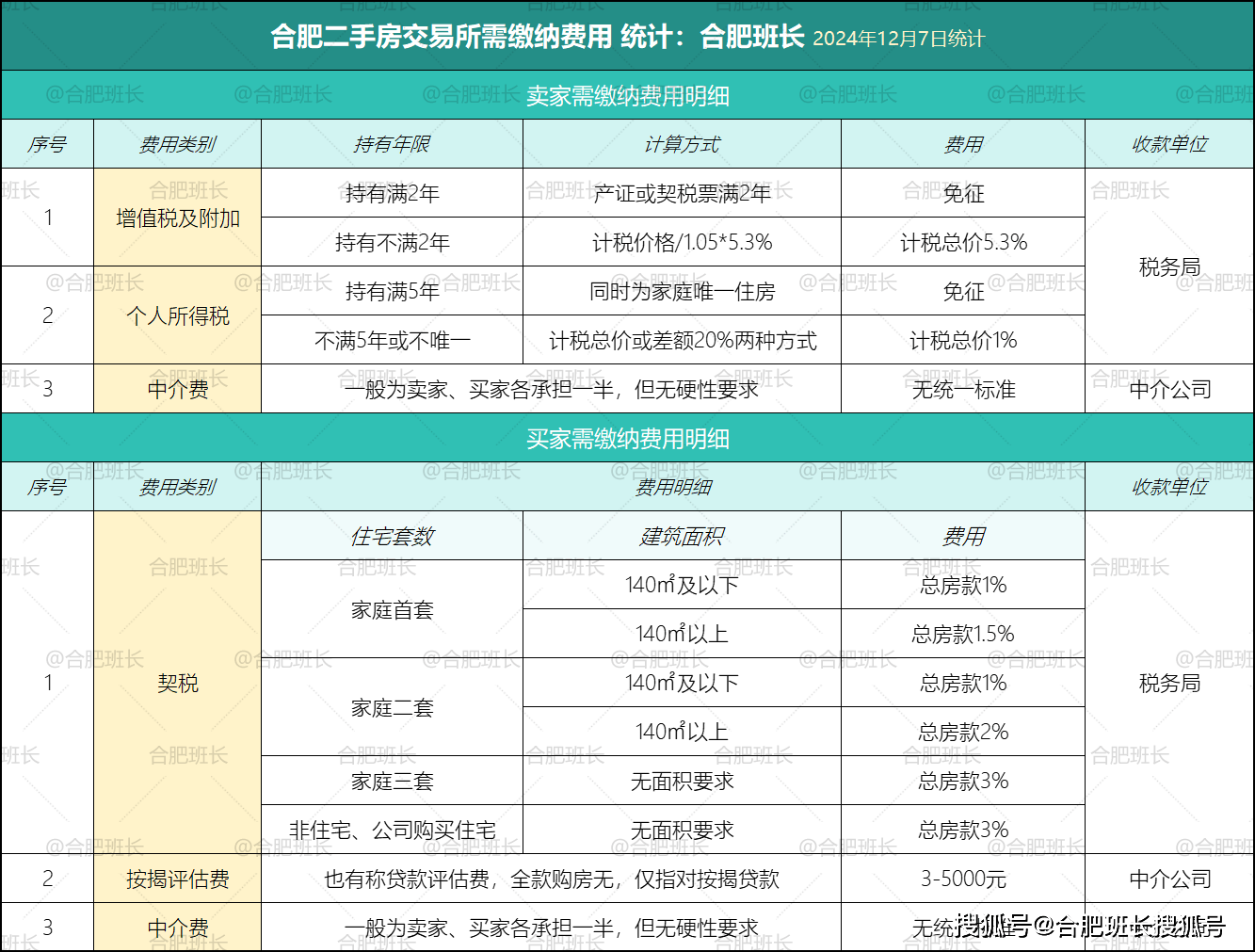Click the 收款单位 header in the seller table
The image size is (1255, 952).
[1169, 144]
